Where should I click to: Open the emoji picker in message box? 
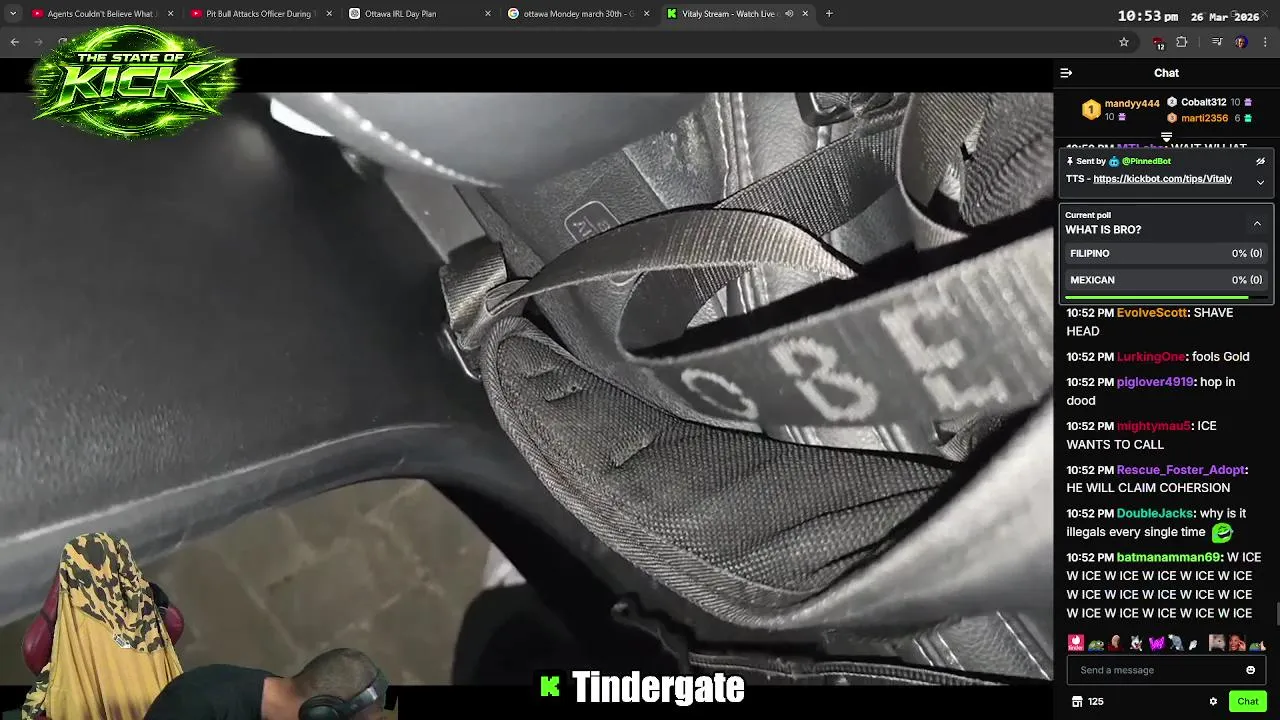1250,670
